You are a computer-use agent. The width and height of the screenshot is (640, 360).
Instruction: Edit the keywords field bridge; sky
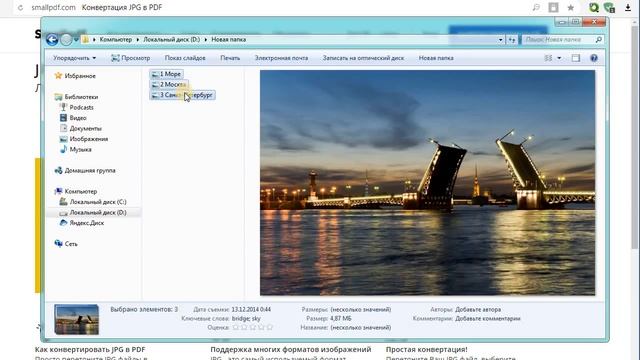246,318
